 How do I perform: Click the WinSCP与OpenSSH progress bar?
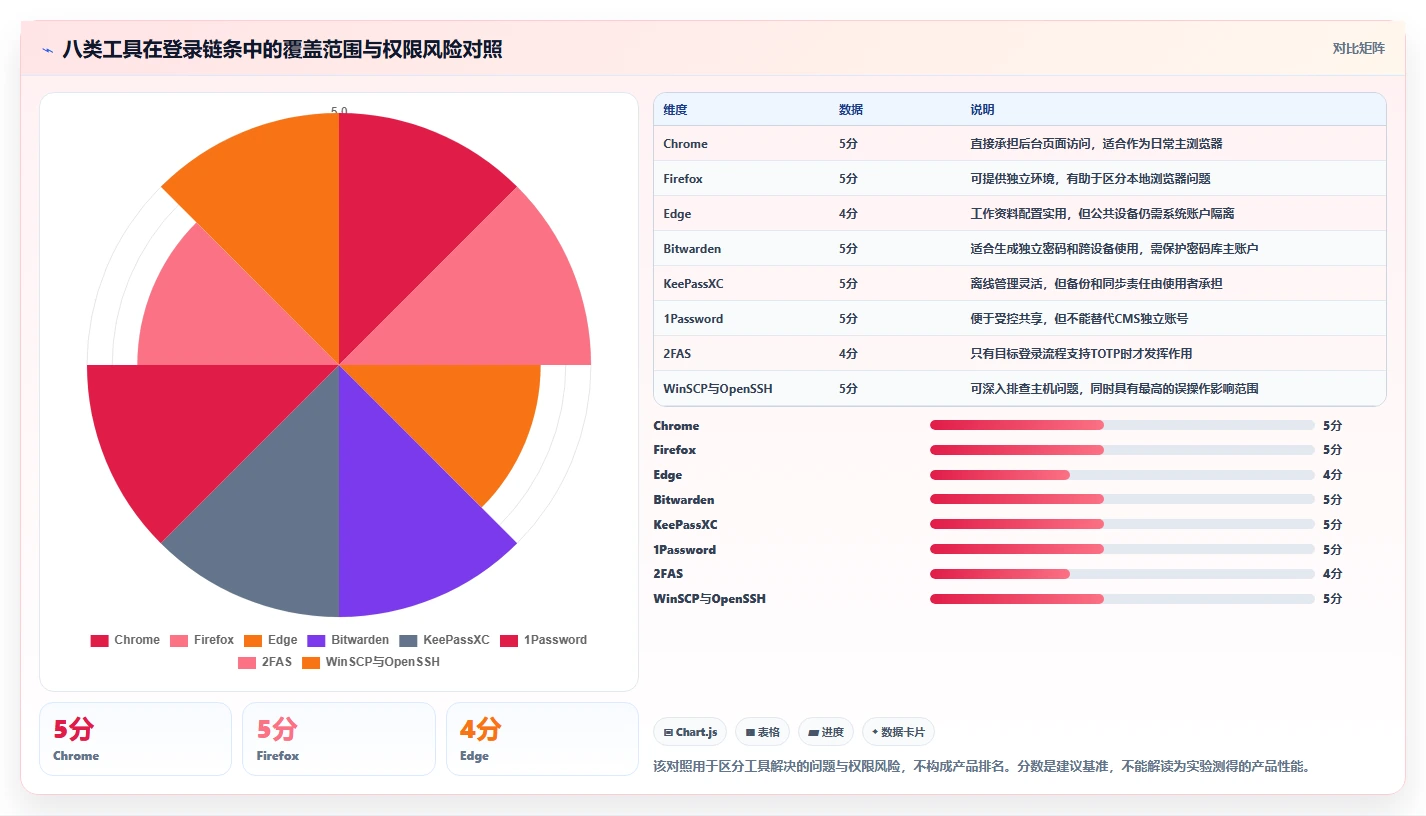(x=1122, y=599)
